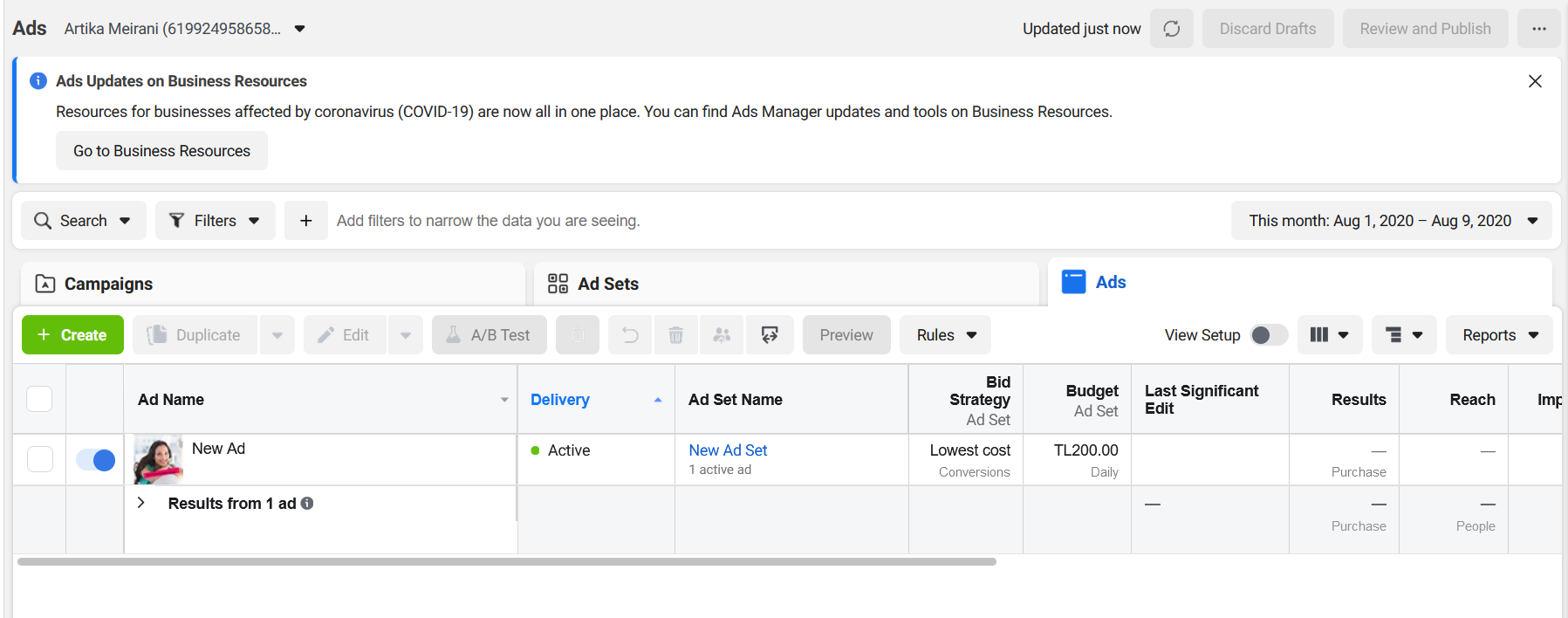Viewport: 1568px width, 618px height.
Task: Open the New Ad Set link
Action: [x=728, y=450]
